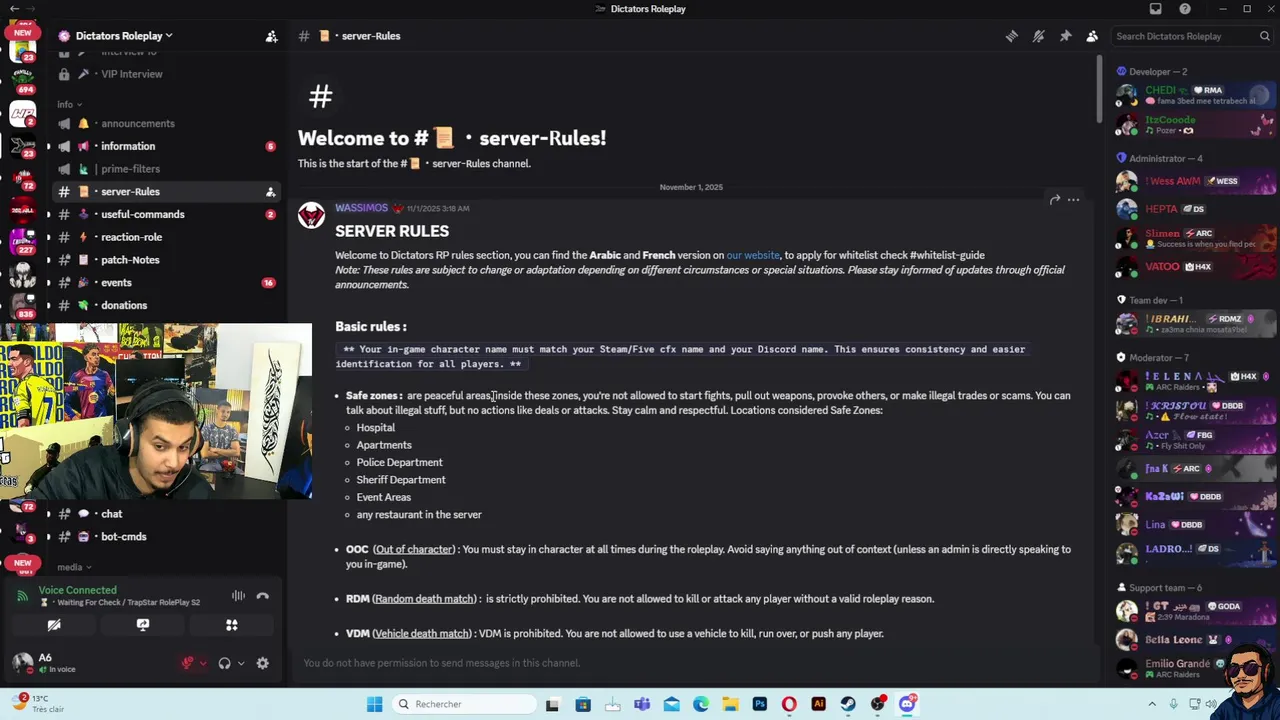Open User Settings gear icon
1280x720 pixels.
(262, 663)
